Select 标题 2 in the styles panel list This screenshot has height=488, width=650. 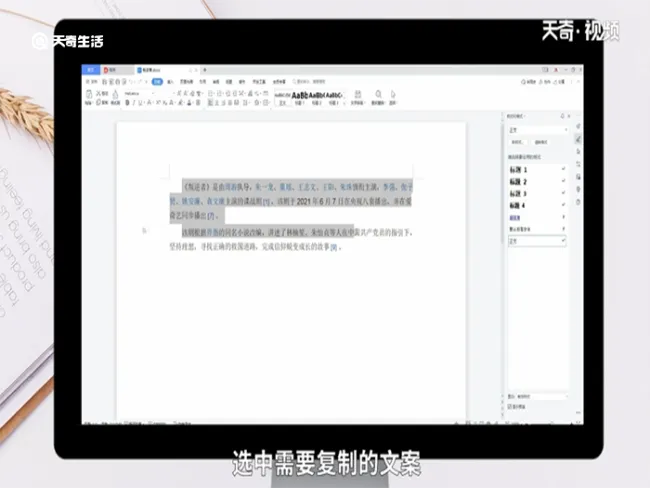[537, 182]
